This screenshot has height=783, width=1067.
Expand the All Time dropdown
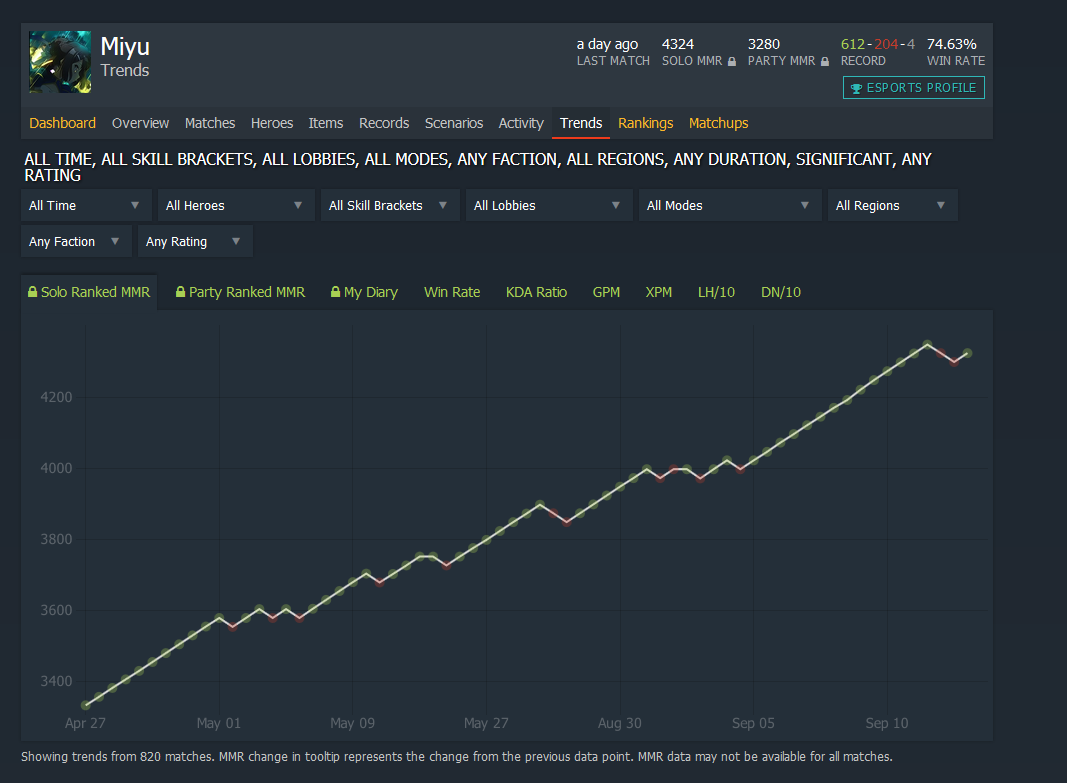coord(85,205)
